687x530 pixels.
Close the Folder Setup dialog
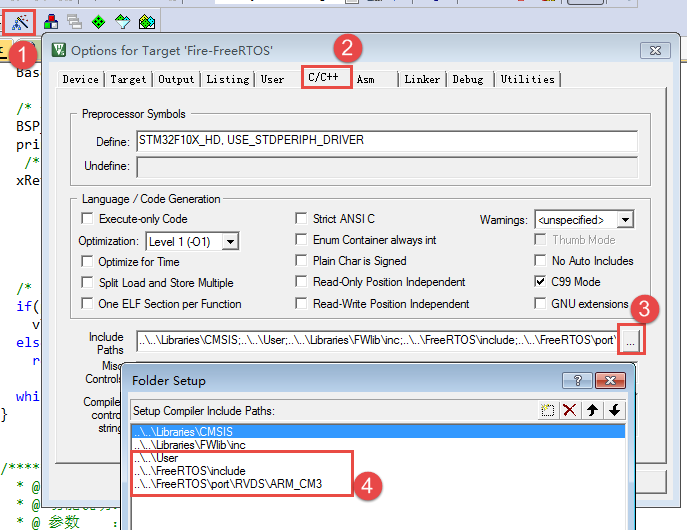pyautogui.click(x=610, y=381)
